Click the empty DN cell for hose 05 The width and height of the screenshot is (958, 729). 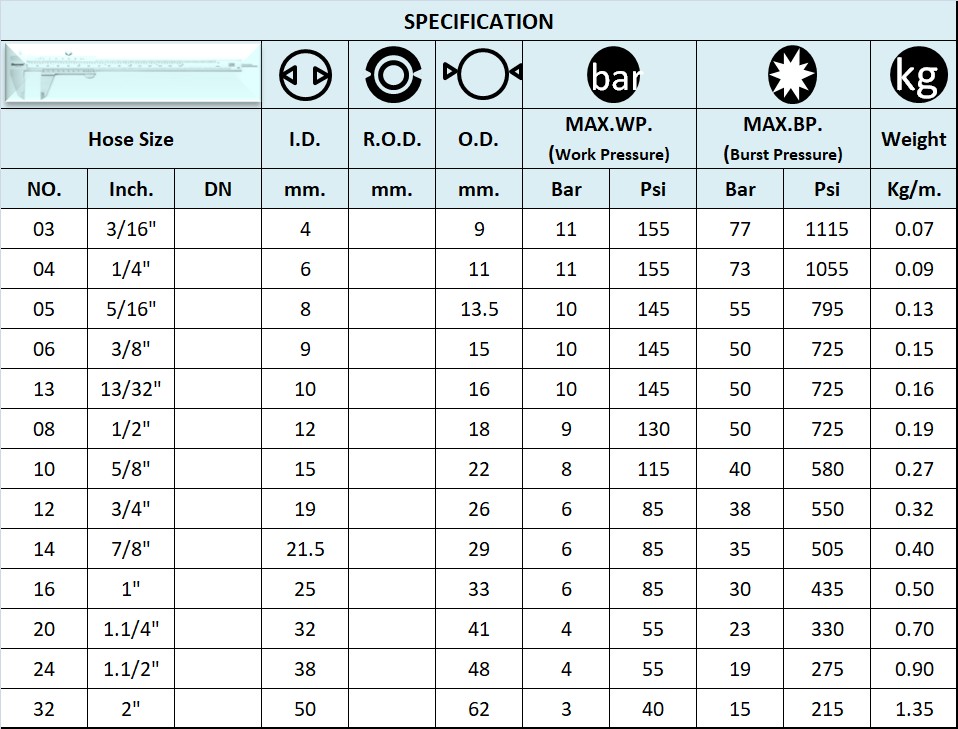216,309
